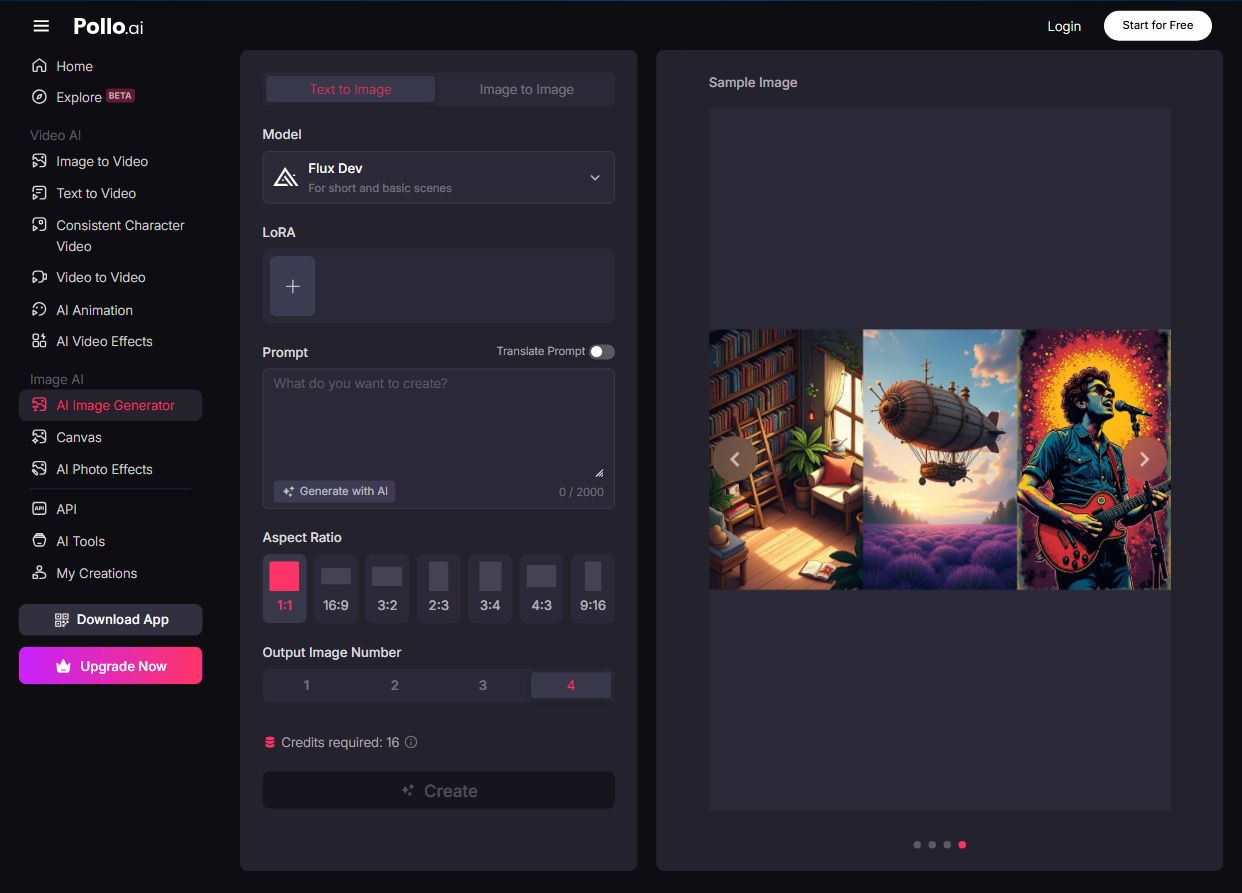Click the crown icon on Upgrade Now
Image resolution: width=1242 pixels, height=893 pixels.
(64, 666)
